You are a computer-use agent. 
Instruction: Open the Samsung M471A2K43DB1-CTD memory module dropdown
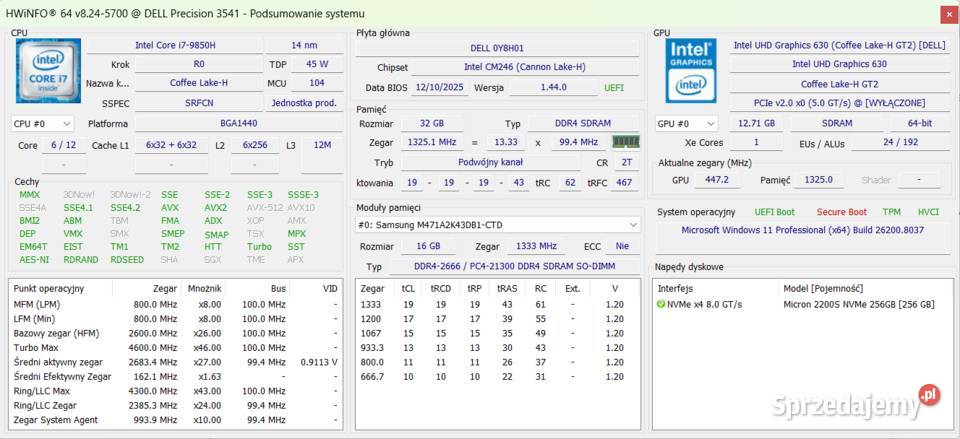point(497,225)
